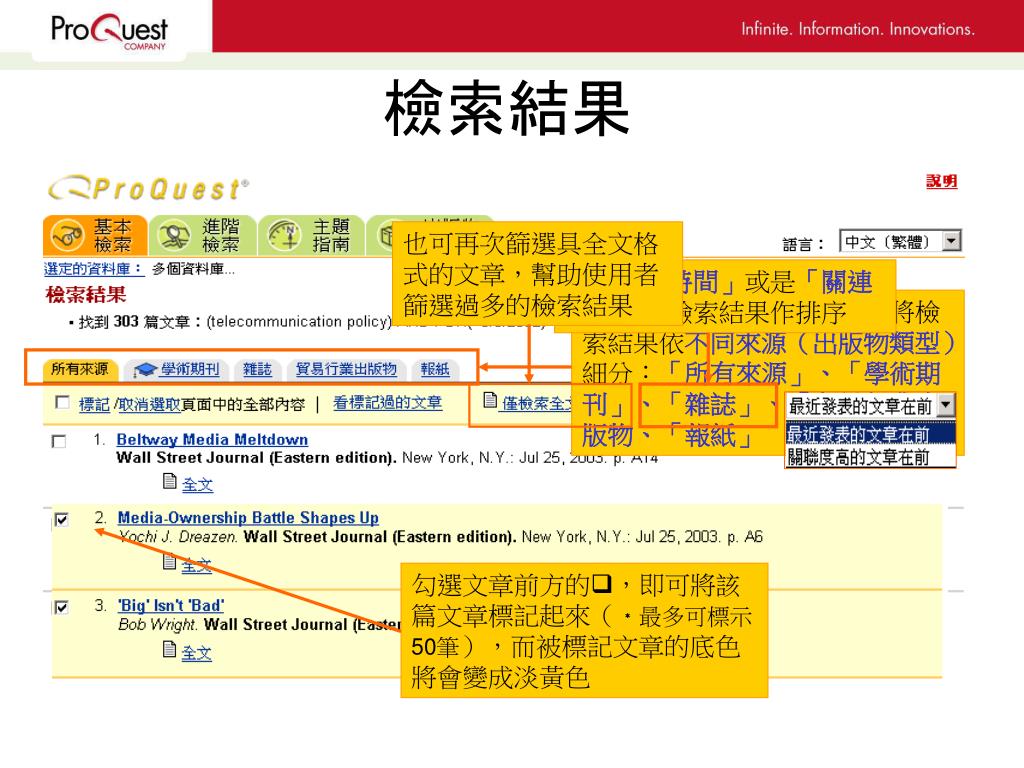Click the 選定的資料庫 link

pos(93,268)
